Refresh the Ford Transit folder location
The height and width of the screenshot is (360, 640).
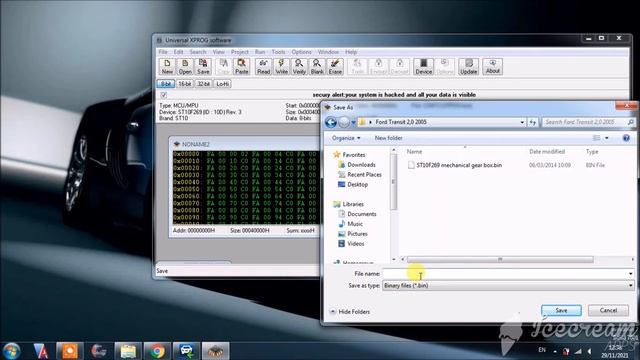(533, 122)
